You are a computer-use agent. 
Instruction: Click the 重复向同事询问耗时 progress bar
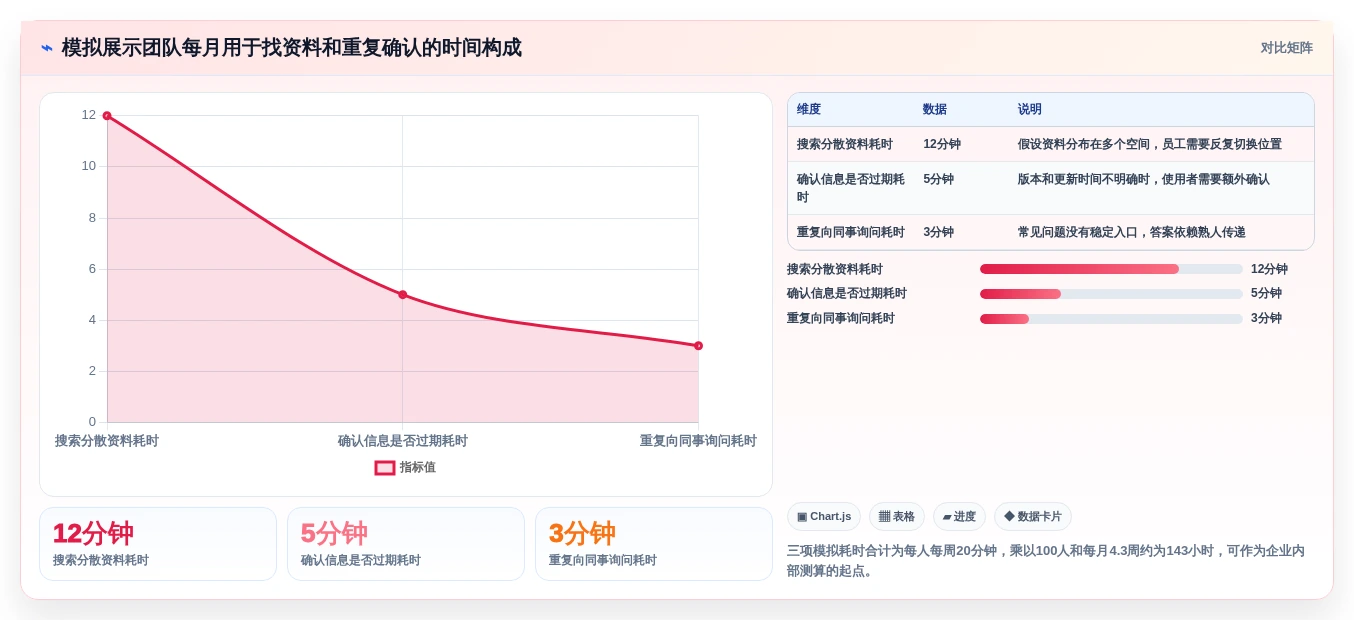(x=1111, y=319)
